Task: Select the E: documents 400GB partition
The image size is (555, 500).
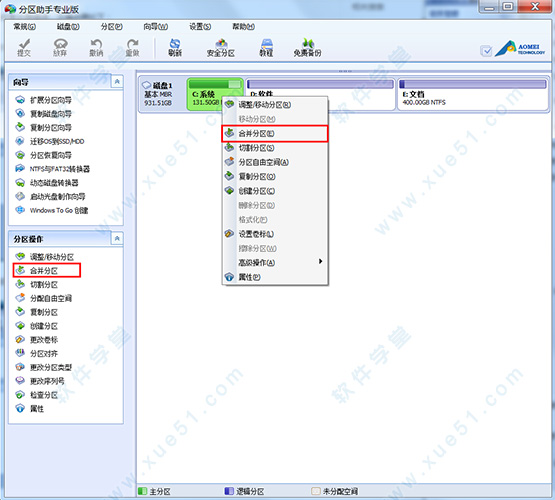Action: point(473,94)
